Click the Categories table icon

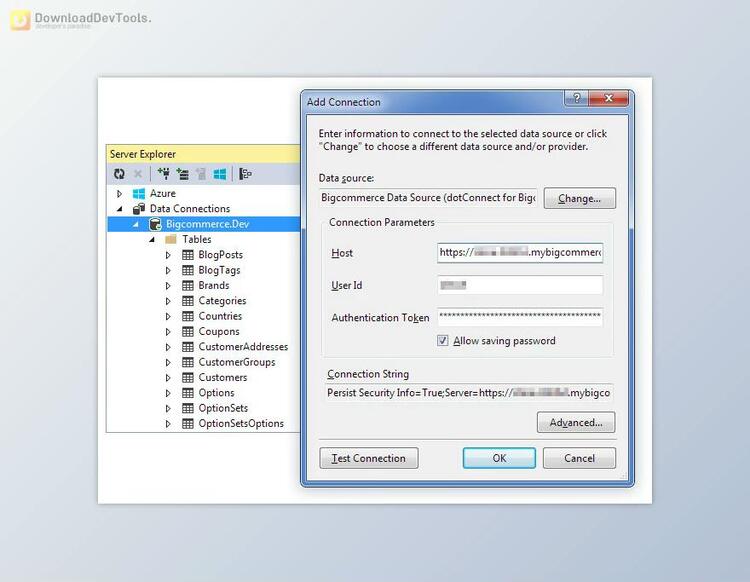point(188,301)
